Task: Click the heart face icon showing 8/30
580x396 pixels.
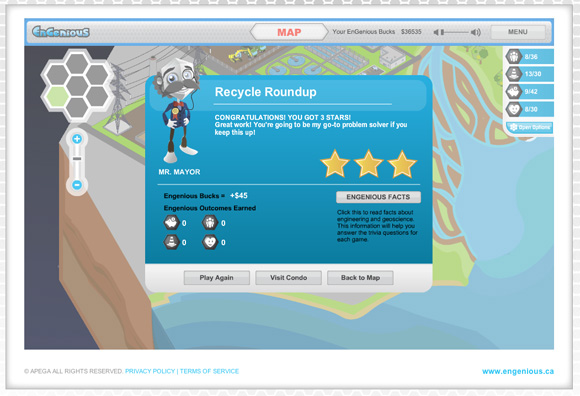Action: (514, 109)
